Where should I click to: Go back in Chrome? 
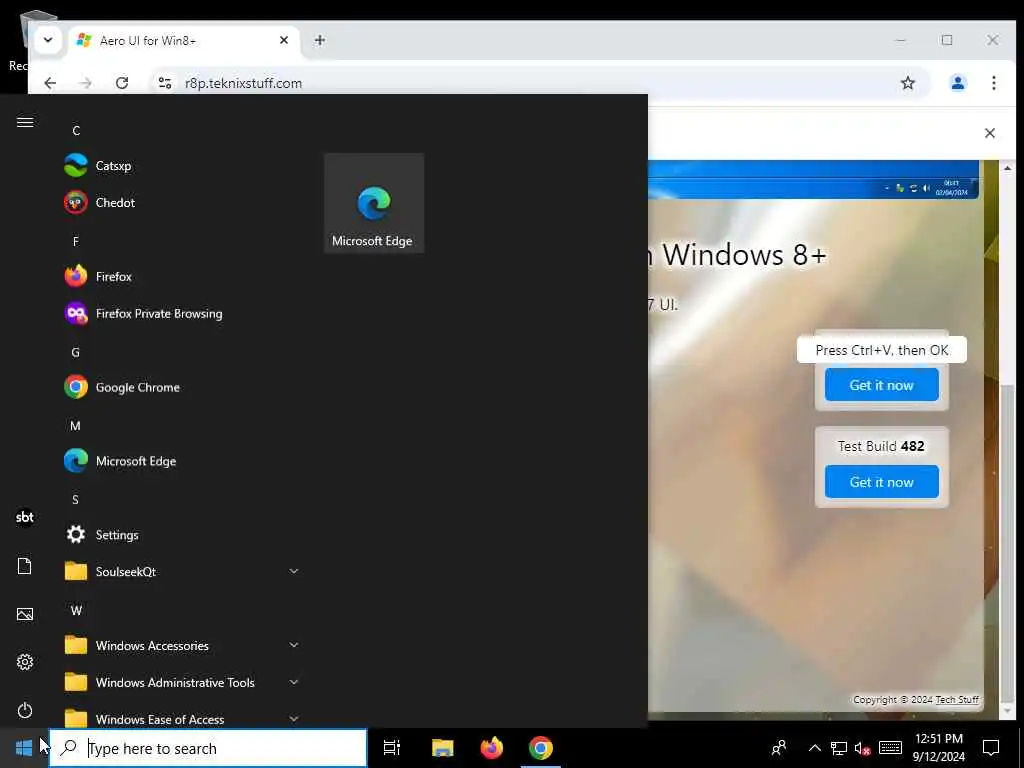50,83
